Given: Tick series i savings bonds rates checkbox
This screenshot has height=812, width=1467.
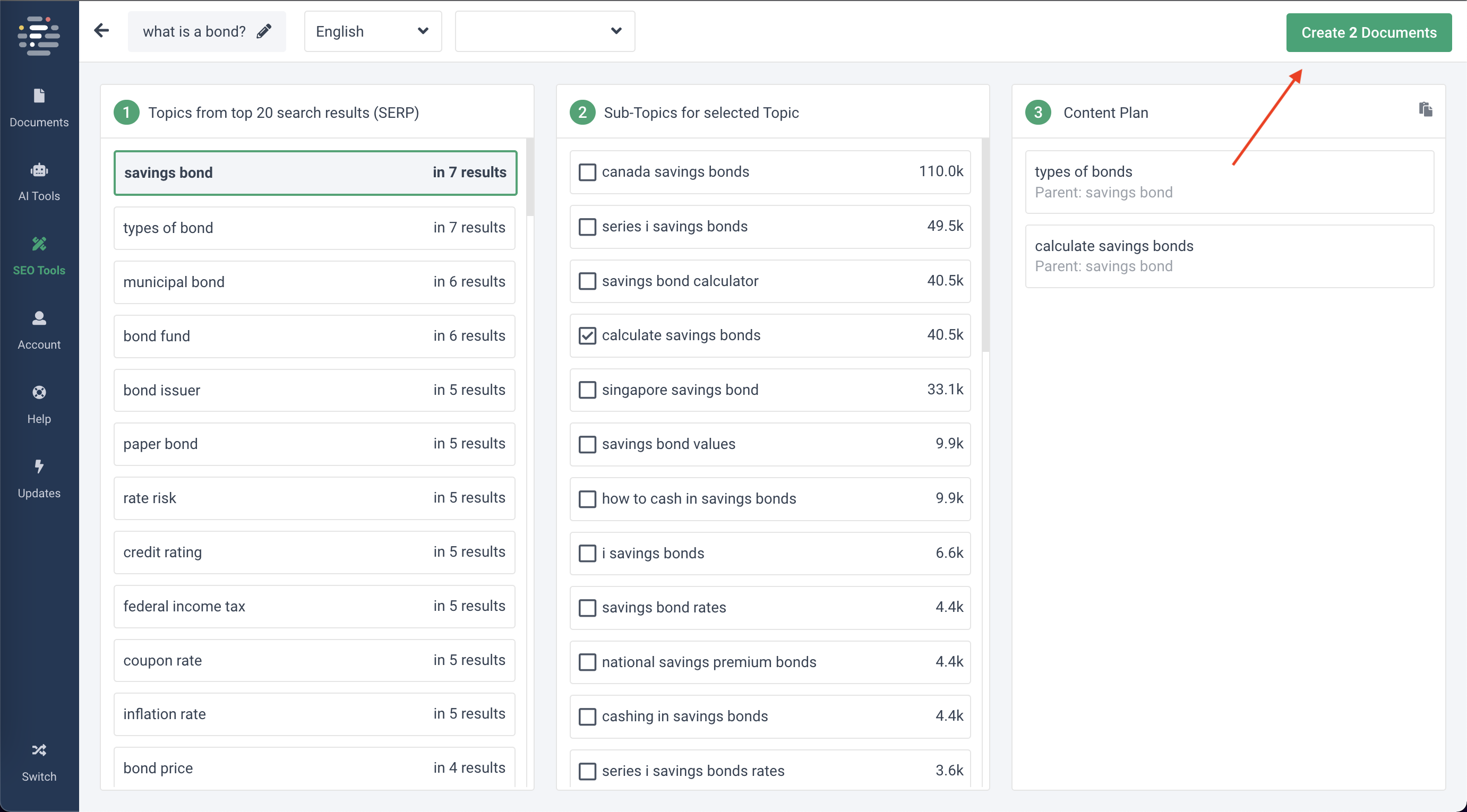Looking at the screenshot, I should pos(587,771).
